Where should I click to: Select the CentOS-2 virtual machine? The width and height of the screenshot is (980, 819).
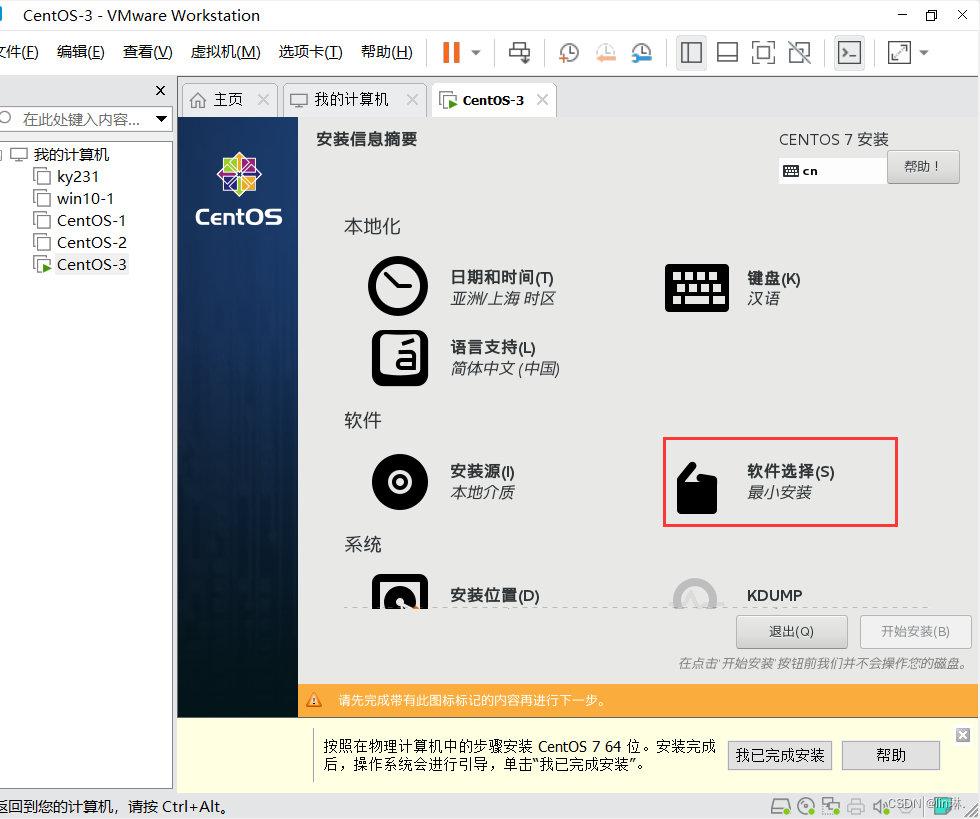(x=91, y=243)
